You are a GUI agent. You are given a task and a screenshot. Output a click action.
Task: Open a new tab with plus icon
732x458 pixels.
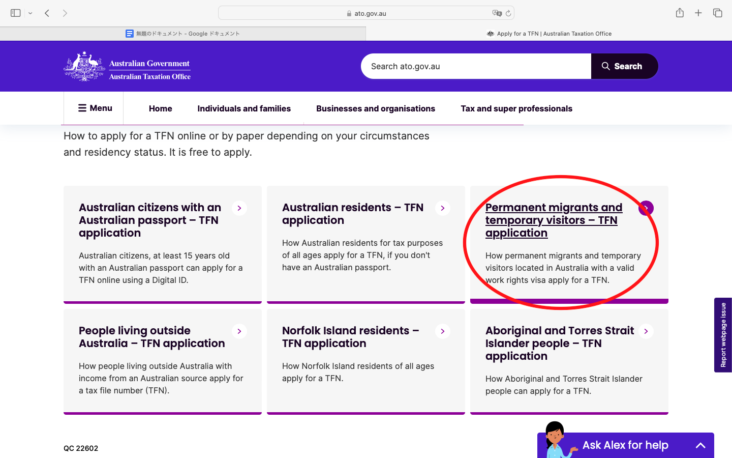click(x=698, y=13)
